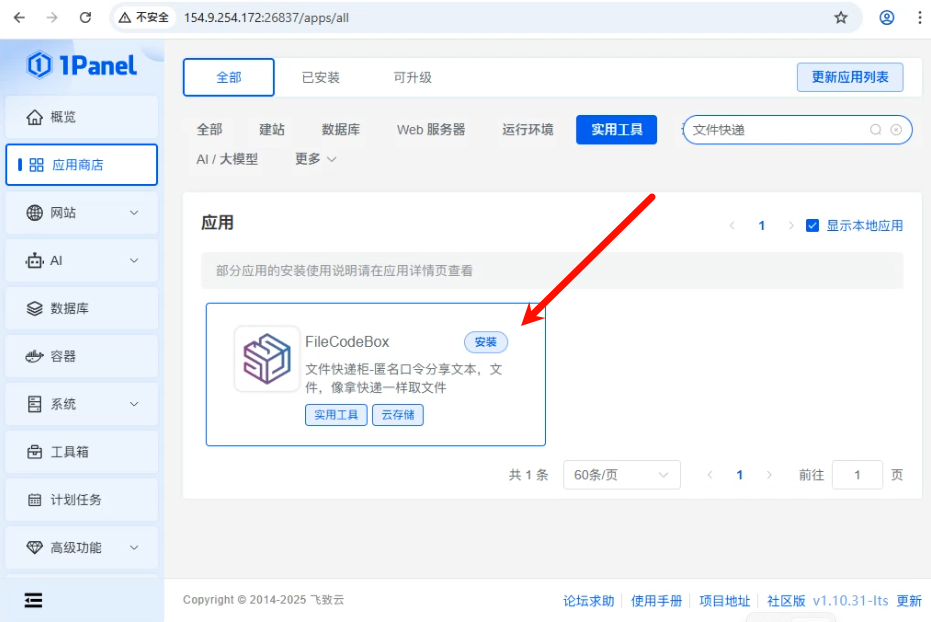
Task: Click the 系统 server icon
Action: [x=34, y=404]
